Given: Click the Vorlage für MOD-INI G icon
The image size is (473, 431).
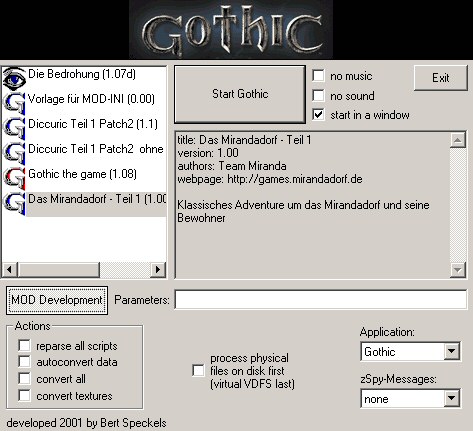Looking at the screenshot, I should point(14,103).
